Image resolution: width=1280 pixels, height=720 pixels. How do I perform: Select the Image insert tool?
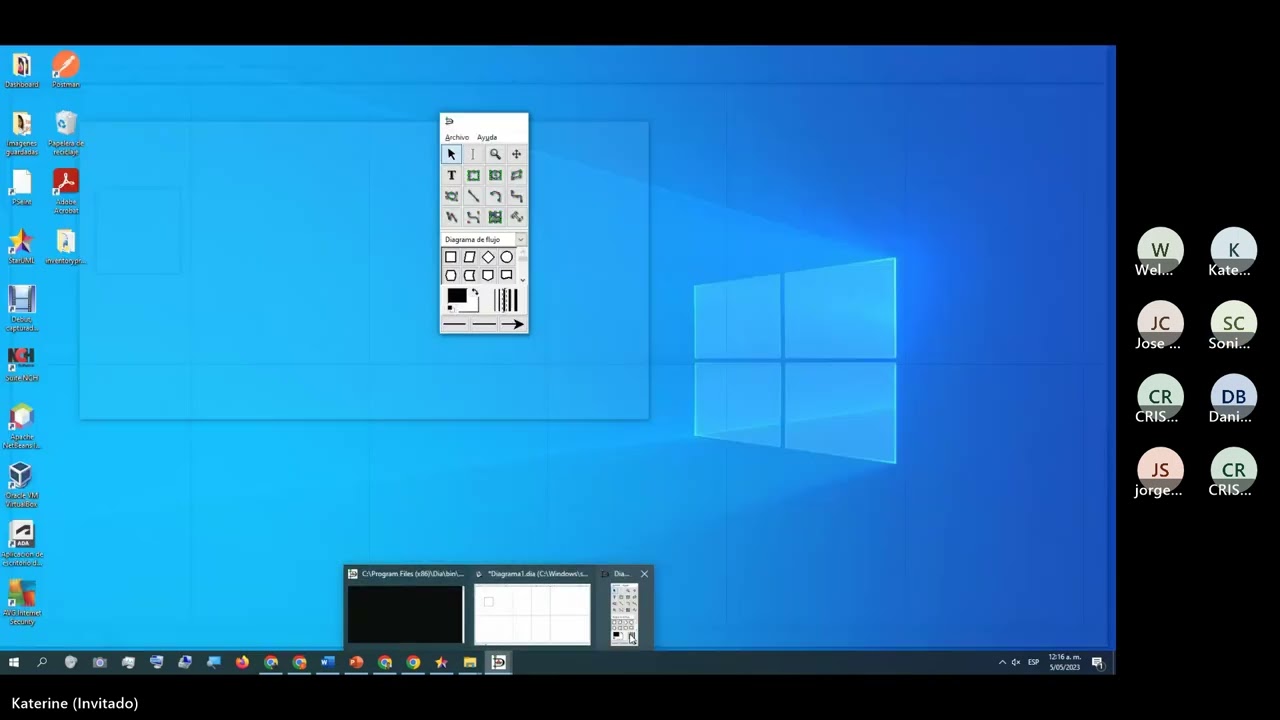coord(495,217)
